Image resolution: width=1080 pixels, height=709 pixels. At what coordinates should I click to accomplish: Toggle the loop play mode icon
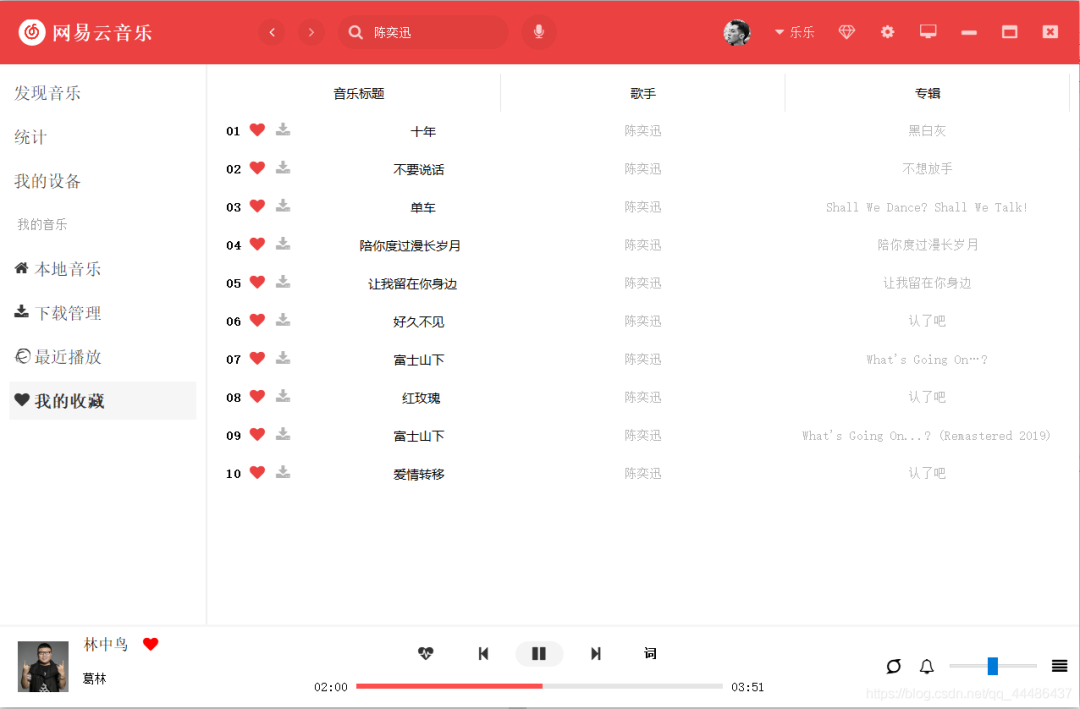[x=893, y=666]
